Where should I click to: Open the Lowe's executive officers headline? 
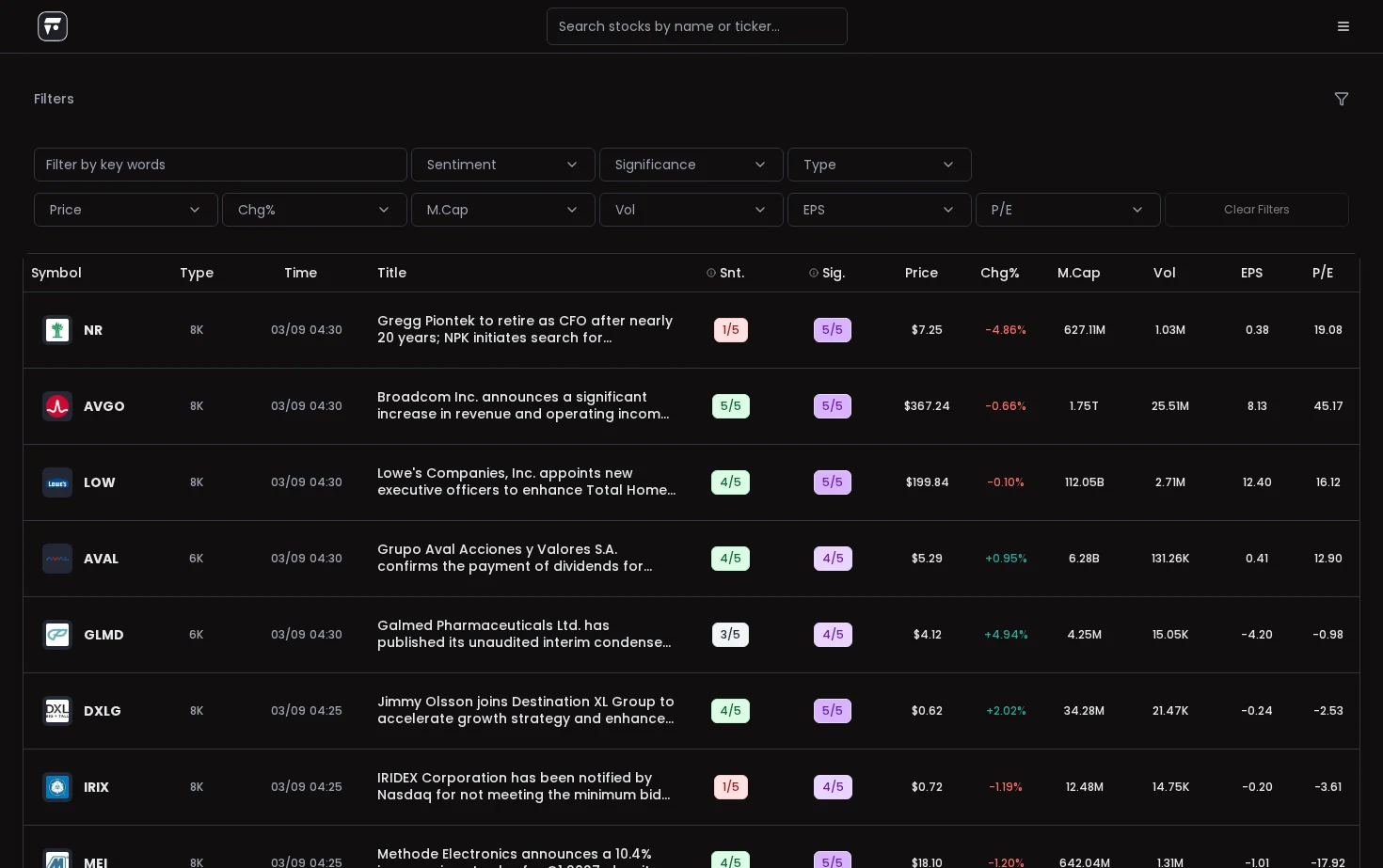[527, 481]
